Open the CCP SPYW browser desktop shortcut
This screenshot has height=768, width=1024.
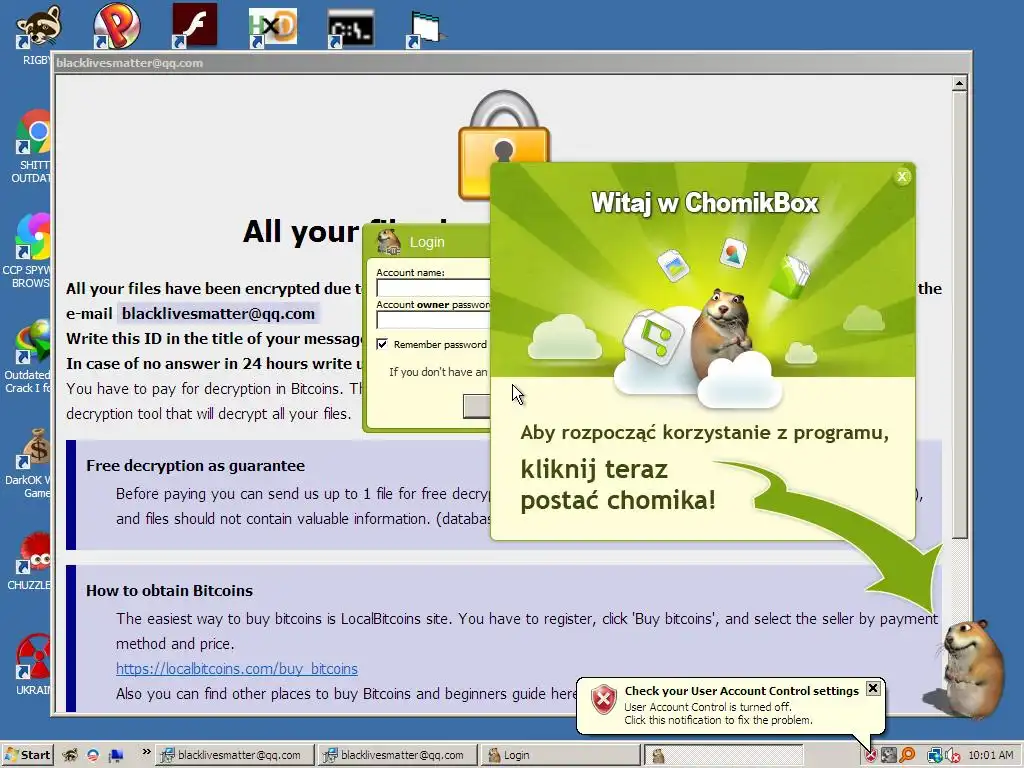point(29,250)
